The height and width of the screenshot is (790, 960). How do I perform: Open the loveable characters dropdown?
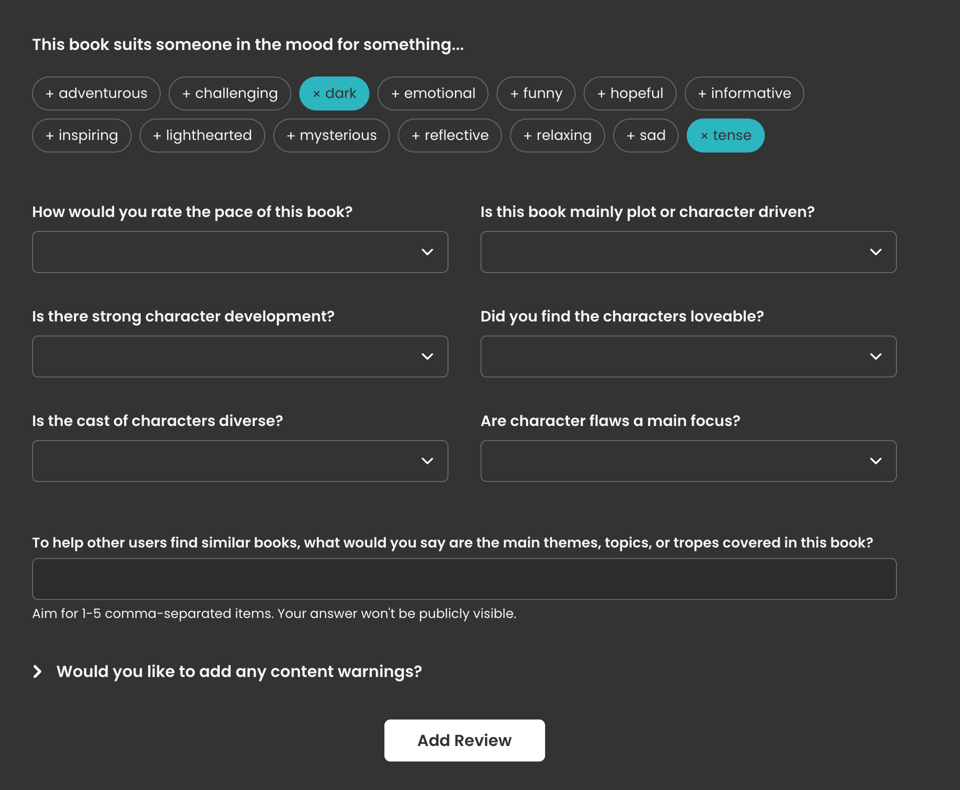coord(688,356)
